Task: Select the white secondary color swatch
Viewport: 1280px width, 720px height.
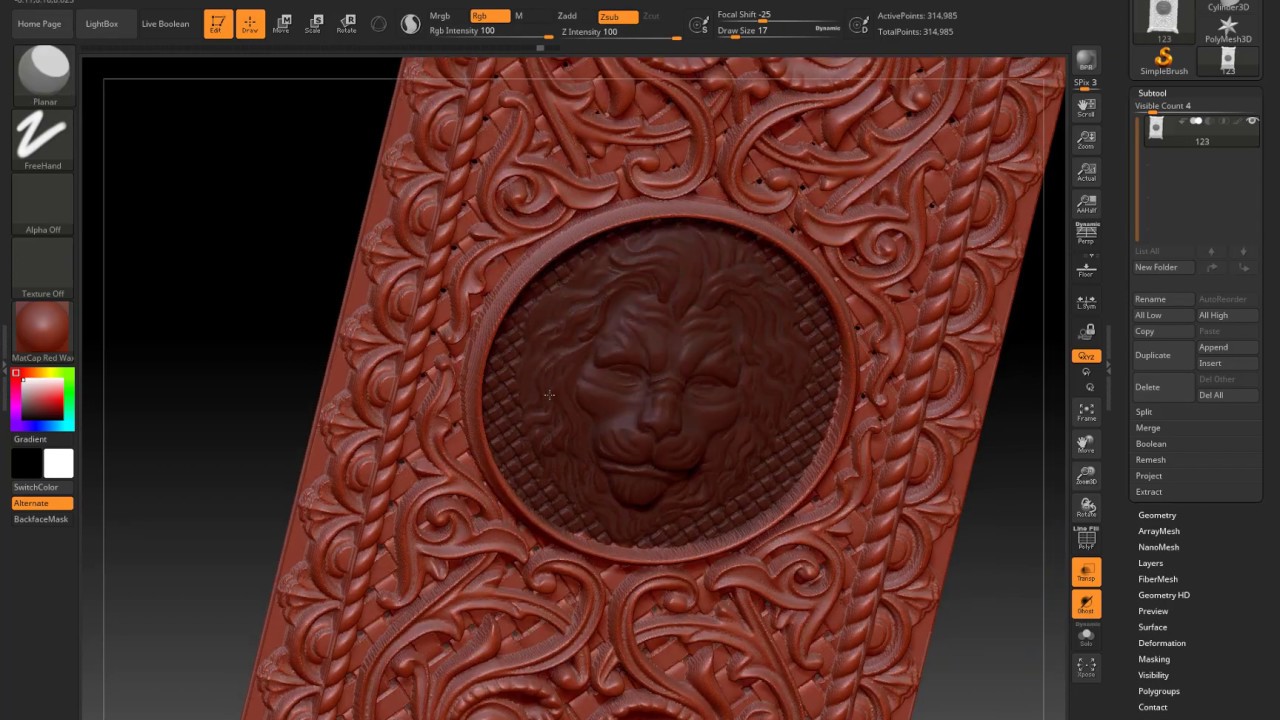Action: (x=58, y=463)
